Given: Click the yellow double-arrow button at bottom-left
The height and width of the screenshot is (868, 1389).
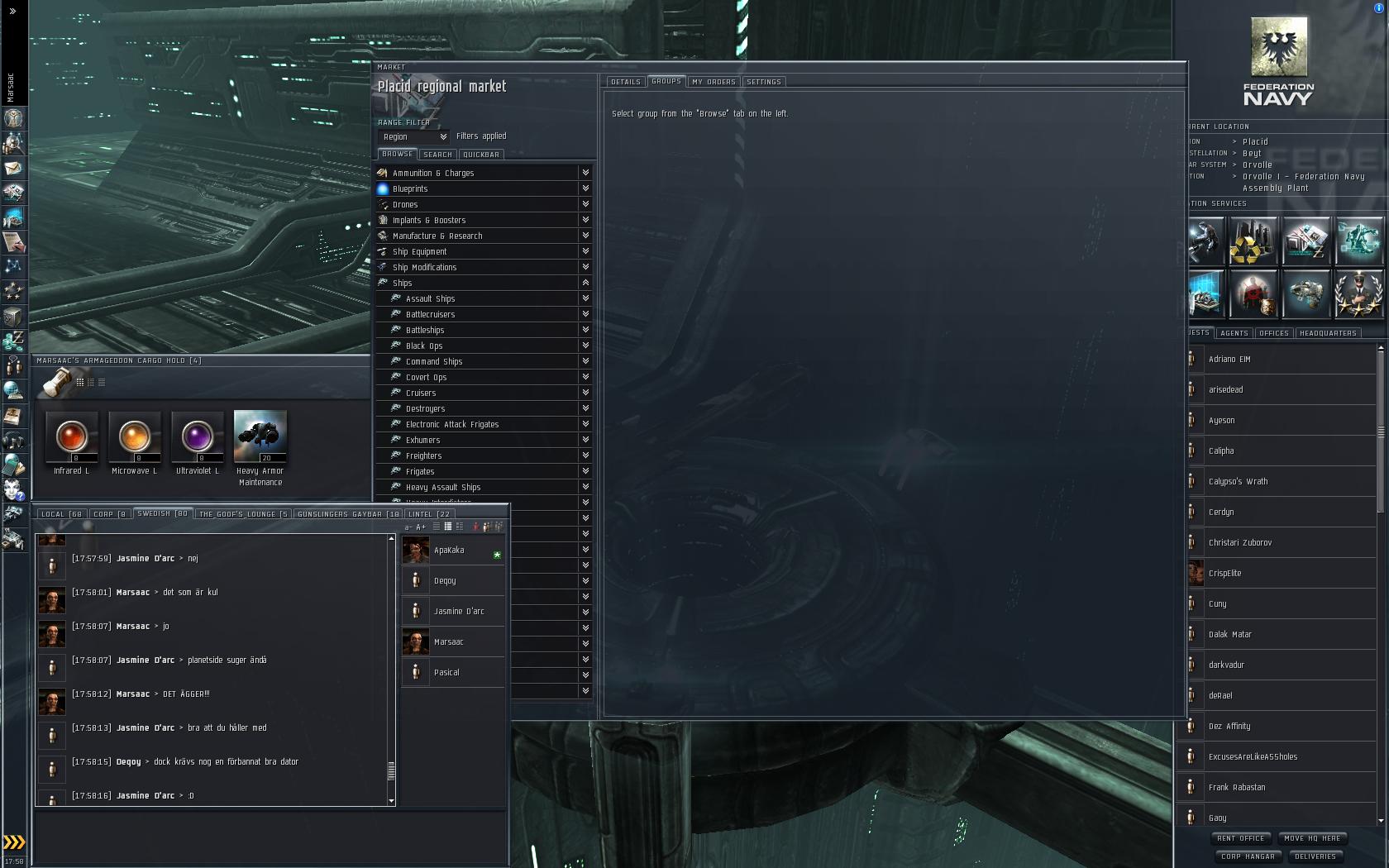Looking at the screenshot, I should tap(14, 842).
